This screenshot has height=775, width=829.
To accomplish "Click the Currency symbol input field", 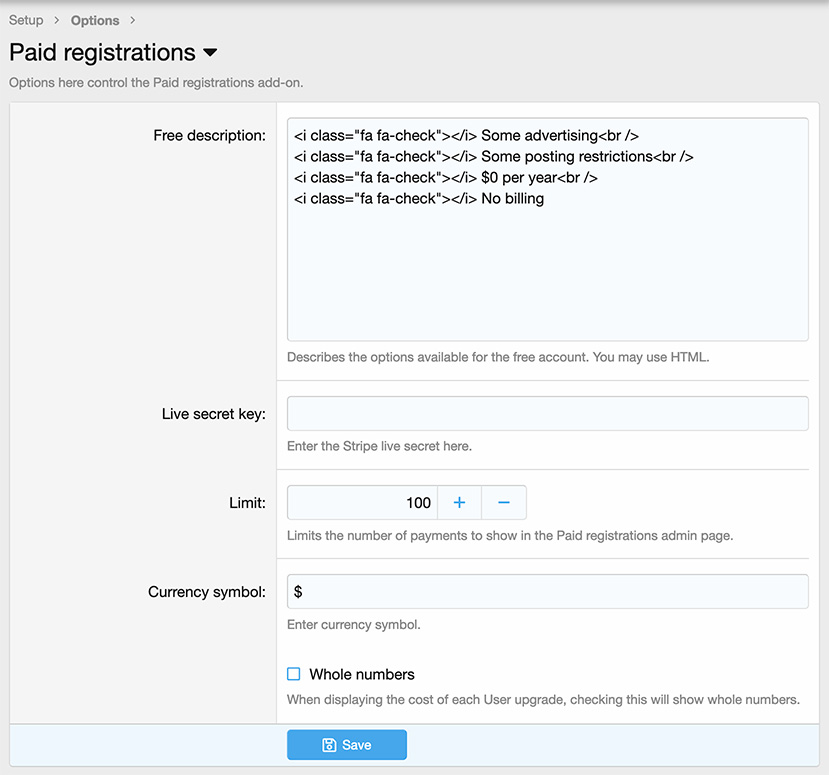I will tap(547, 591).
